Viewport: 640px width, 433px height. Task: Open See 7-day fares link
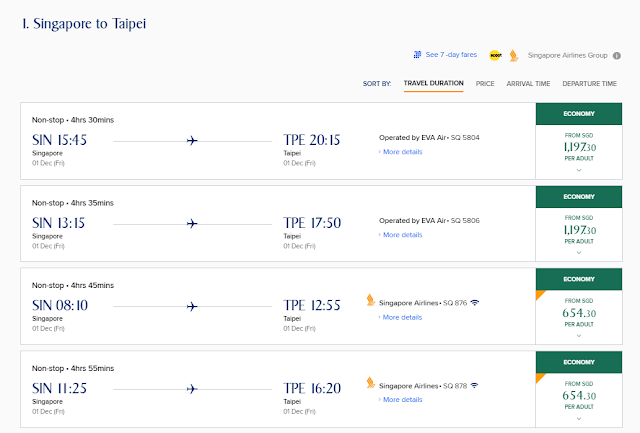451,55
